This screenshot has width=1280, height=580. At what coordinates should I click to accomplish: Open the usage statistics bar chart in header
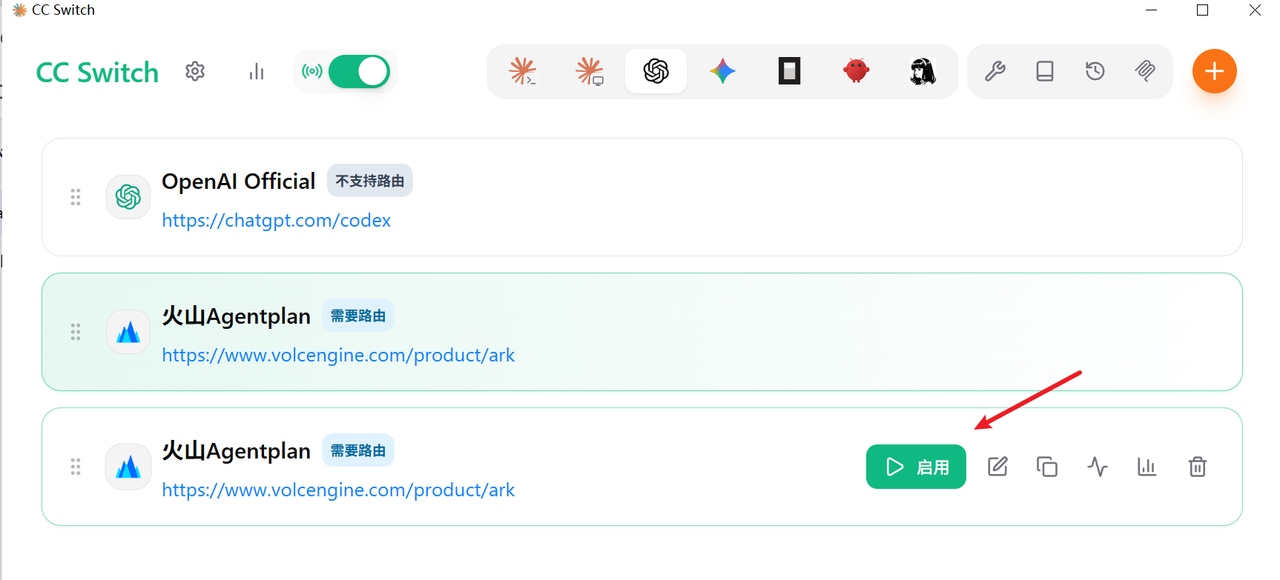257,71
